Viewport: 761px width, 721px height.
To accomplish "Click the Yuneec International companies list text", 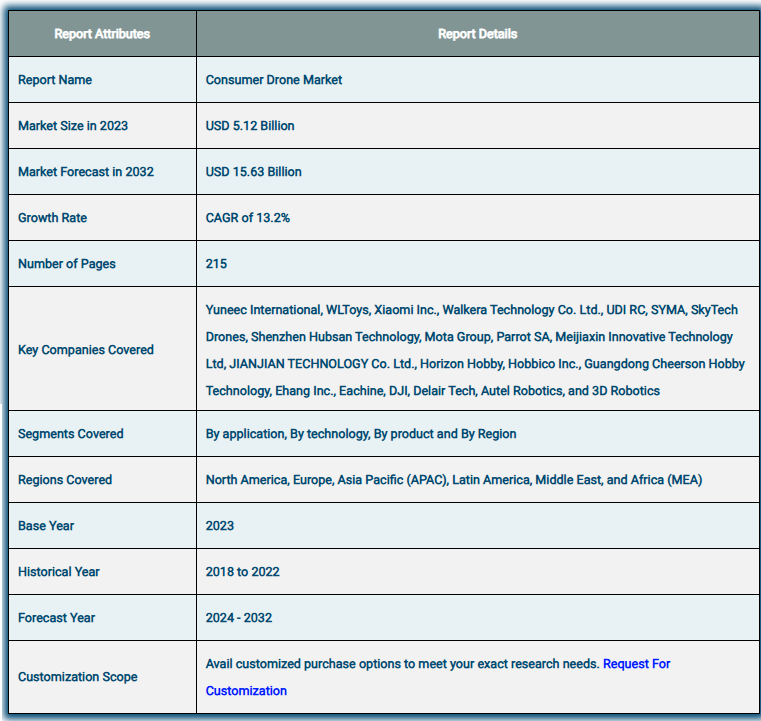I will coord(475,350).
